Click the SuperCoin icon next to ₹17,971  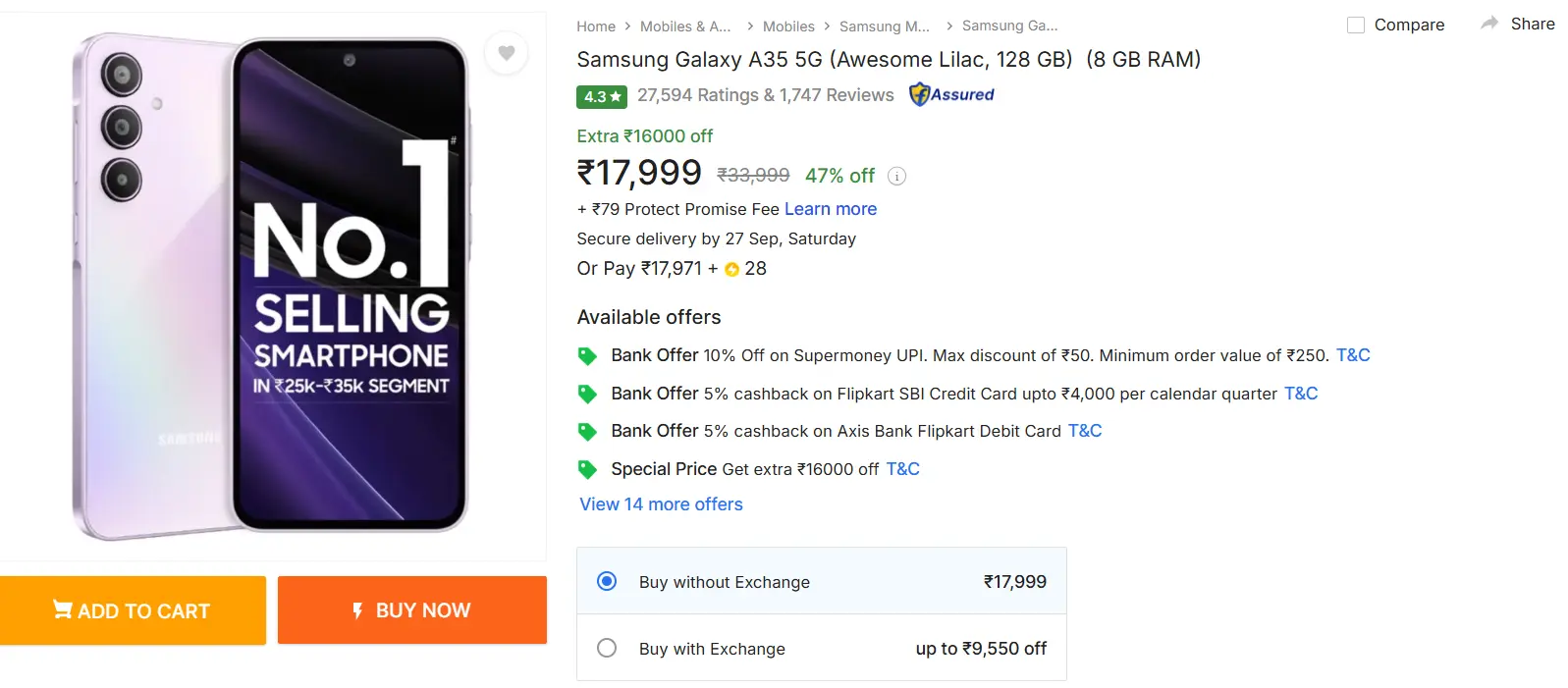click(x=730, y=269)
